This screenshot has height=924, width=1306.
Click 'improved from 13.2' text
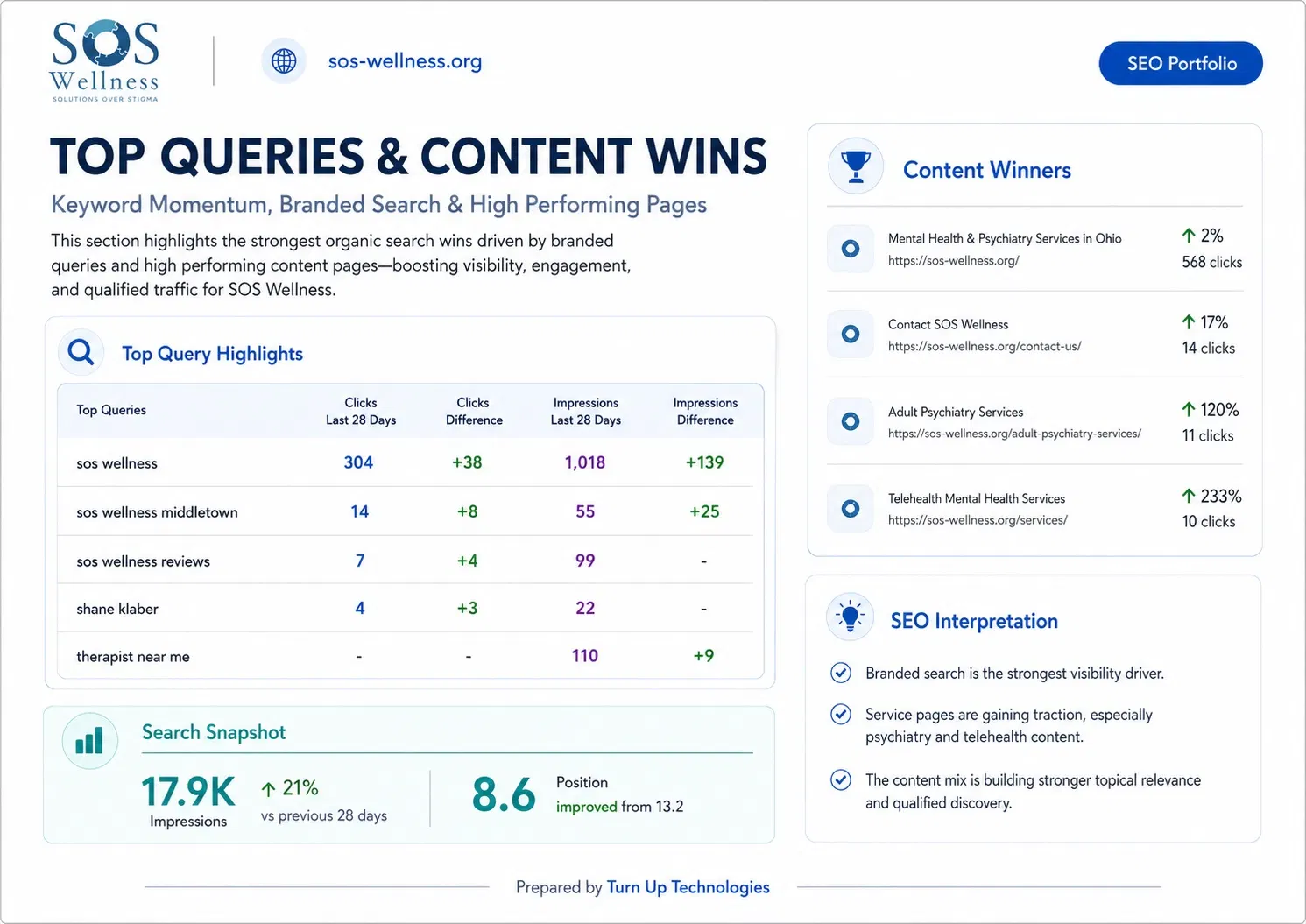point(619,807)
